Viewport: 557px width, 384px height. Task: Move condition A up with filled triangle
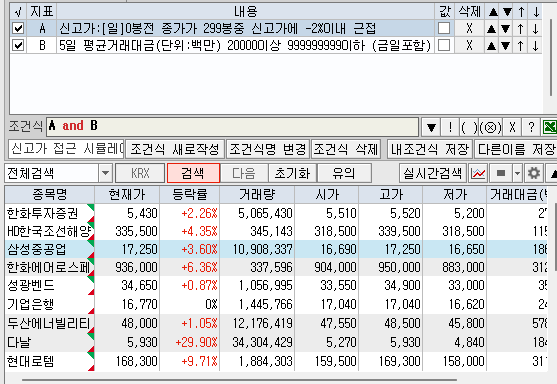click(x=492, y=29)
